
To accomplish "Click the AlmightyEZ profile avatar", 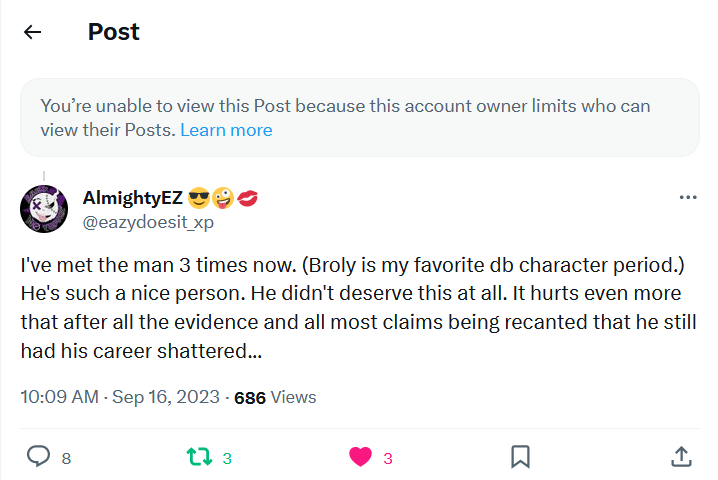I will point(44,209).
